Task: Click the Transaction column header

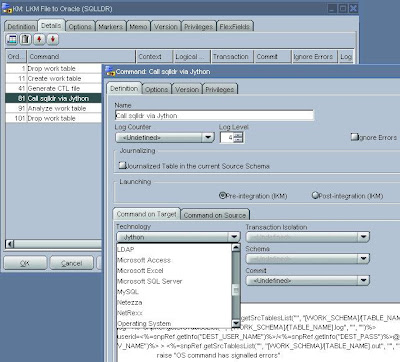Action: 232,57
